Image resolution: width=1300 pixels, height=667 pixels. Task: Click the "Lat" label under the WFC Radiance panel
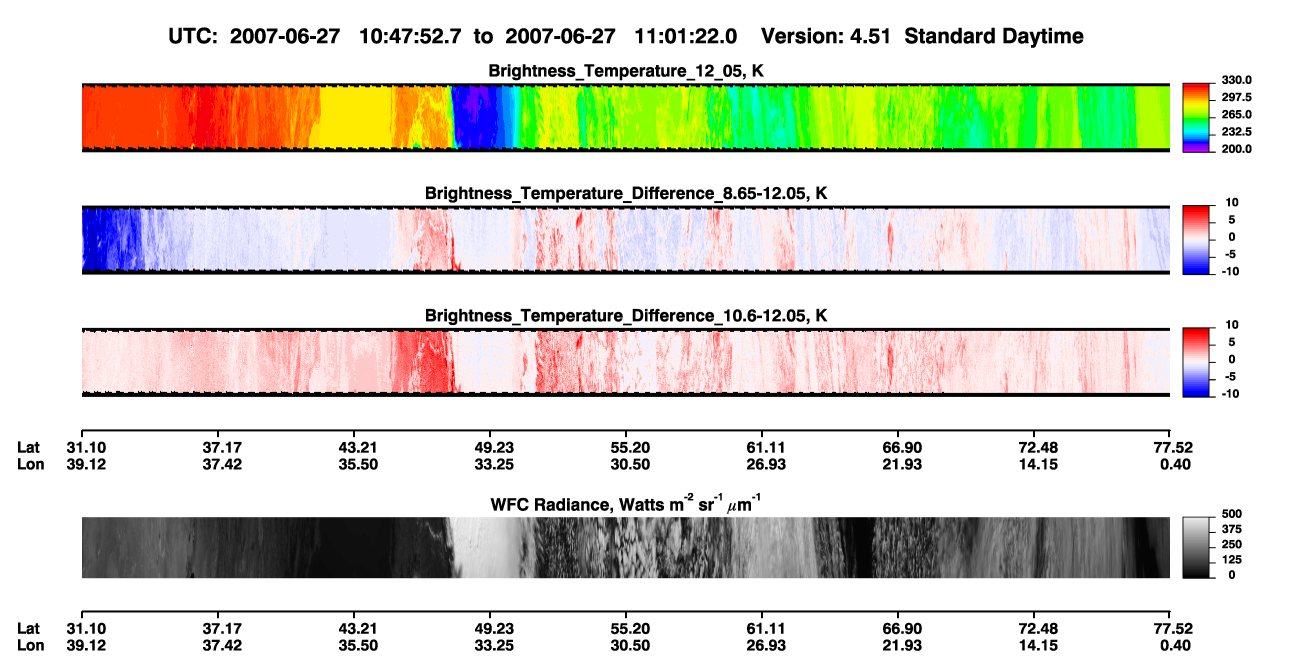(x=29, y=629)
